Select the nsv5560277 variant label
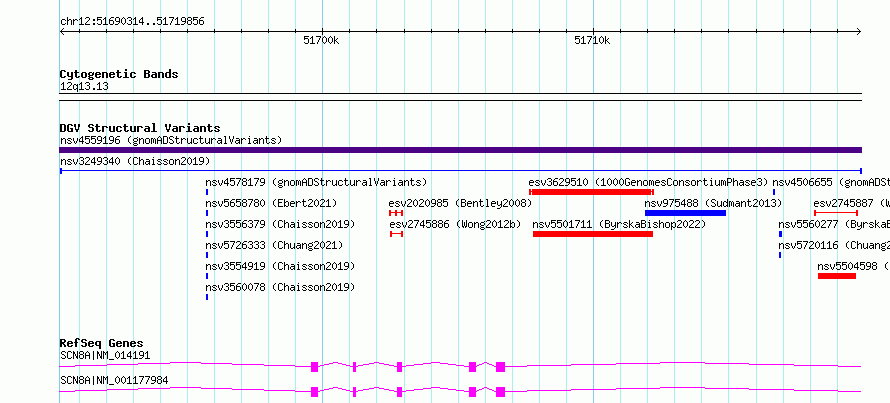 pyautogui.click(x=834, y=224)
